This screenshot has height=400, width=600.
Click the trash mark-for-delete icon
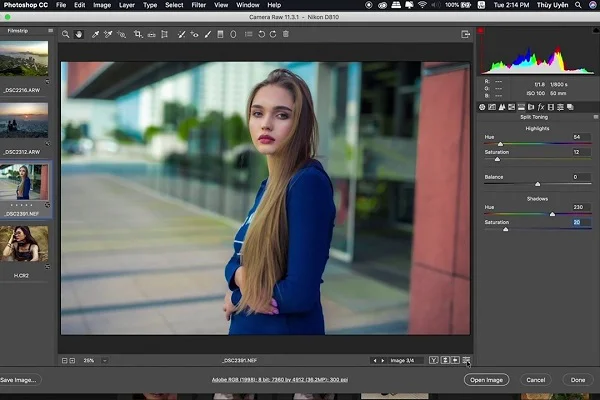(286, 34)
